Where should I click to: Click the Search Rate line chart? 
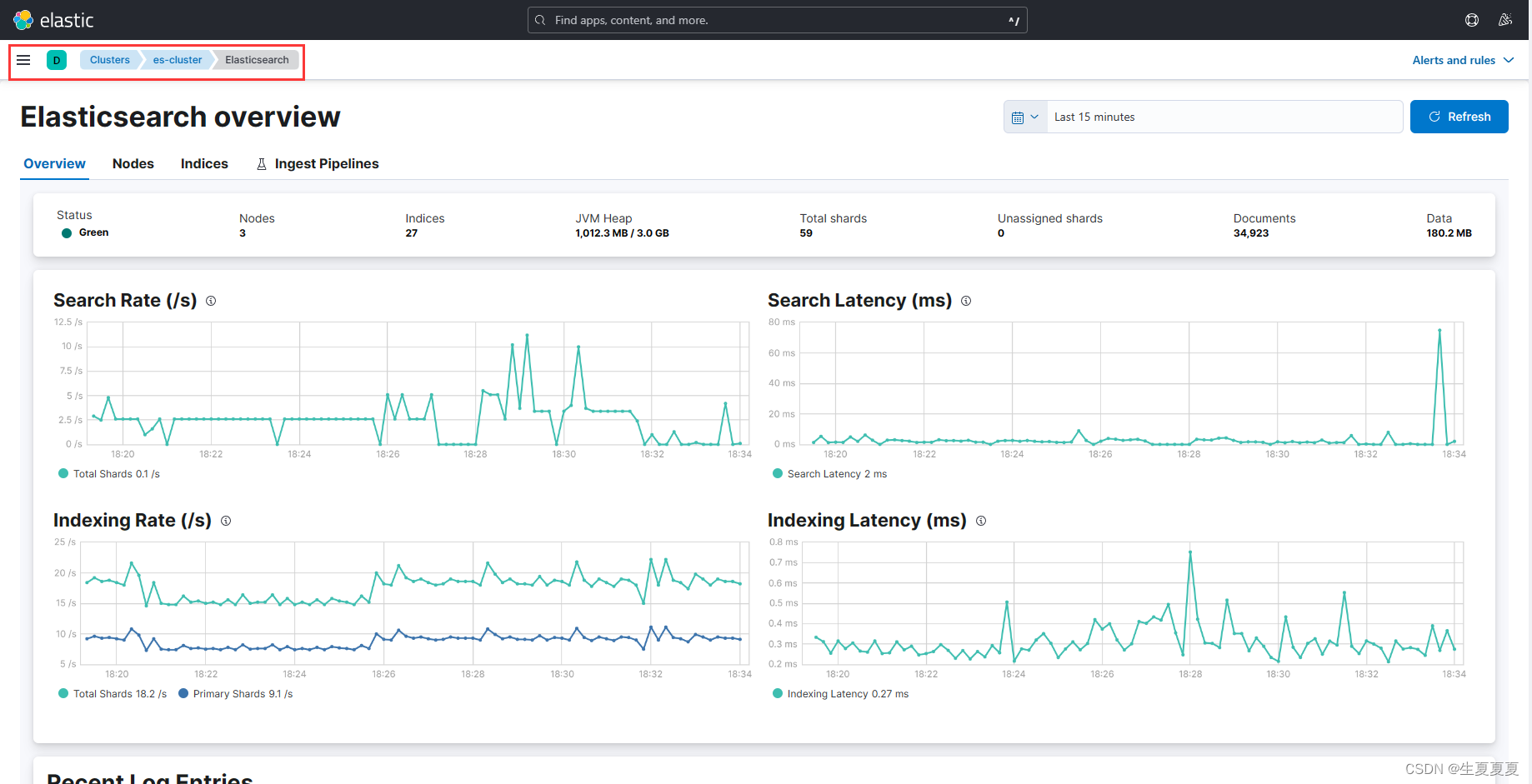click(x=418, y=383)
